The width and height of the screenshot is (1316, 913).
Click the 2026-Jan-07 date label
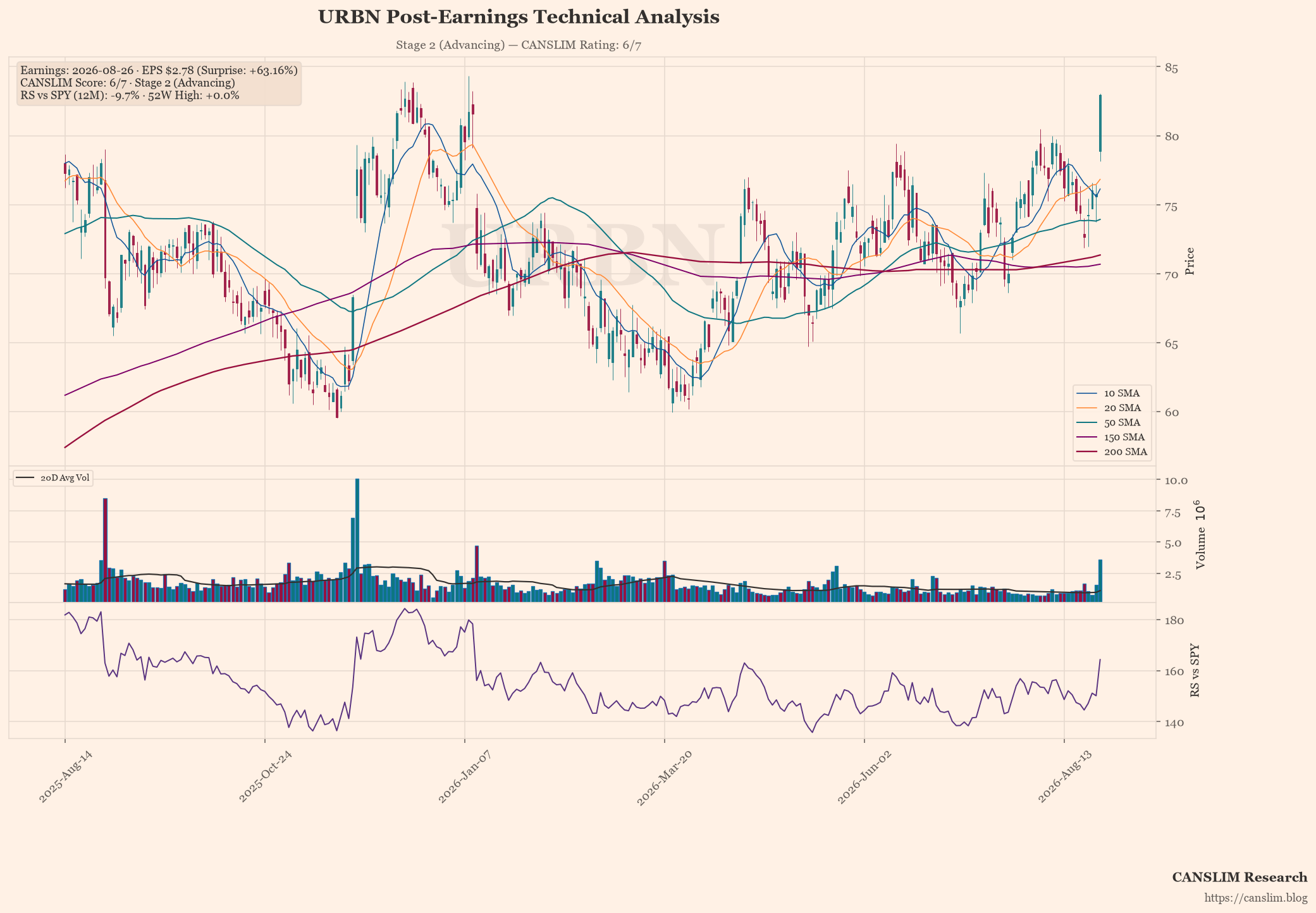[465, 776]
